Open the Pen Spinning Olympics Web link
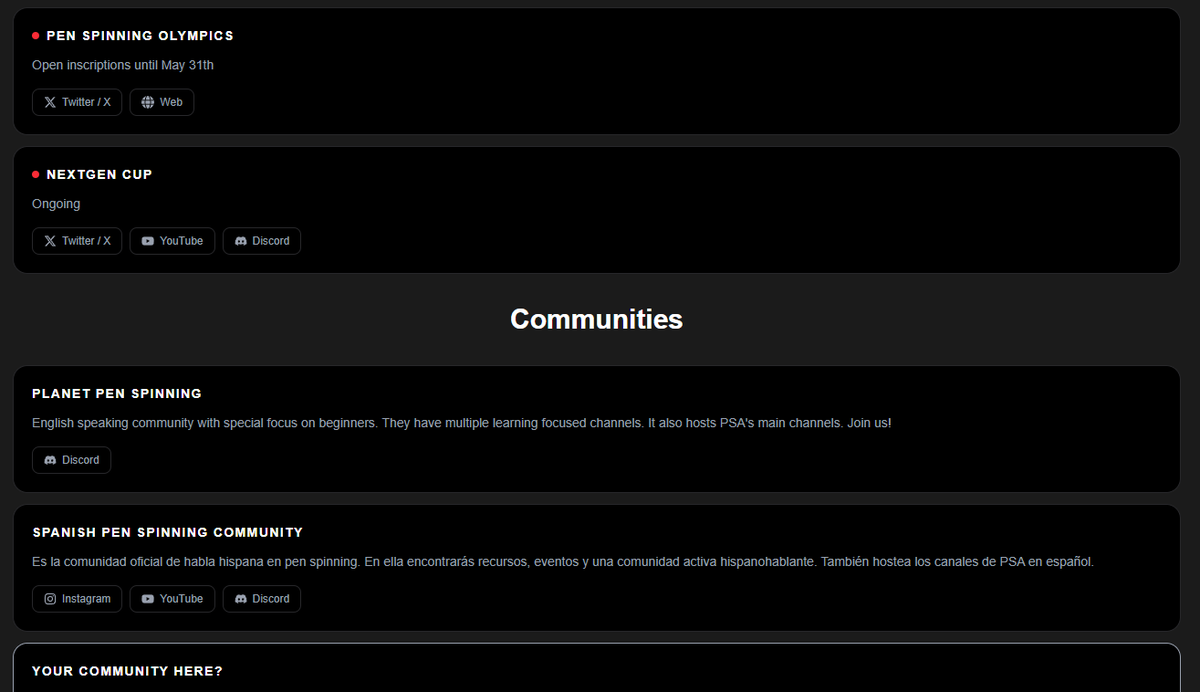This screenshot has width=1200, height=692. click(x=162, y=102)
